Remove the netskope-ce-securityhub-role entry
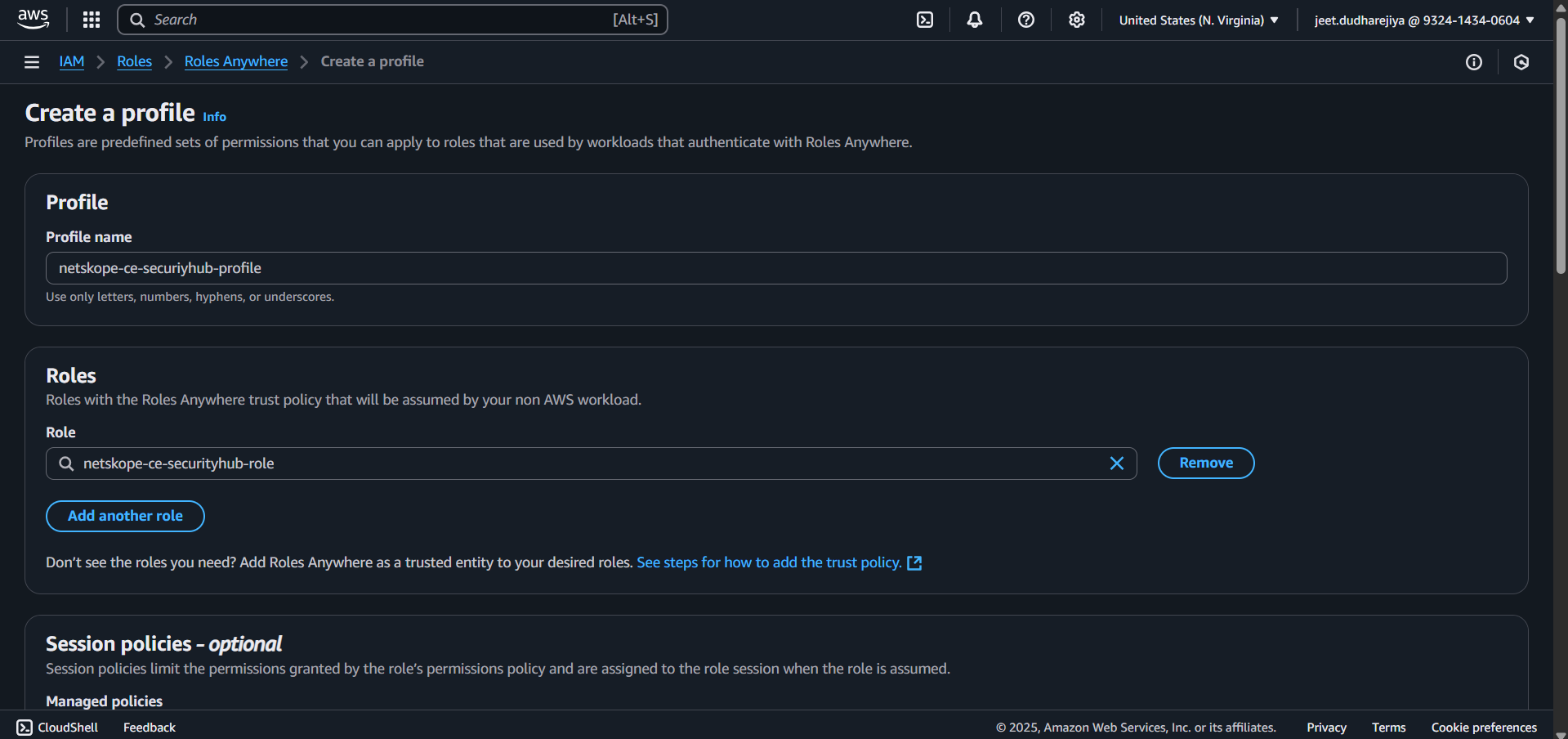Viewport: 1568px width, 739px height. (1206, 463)
